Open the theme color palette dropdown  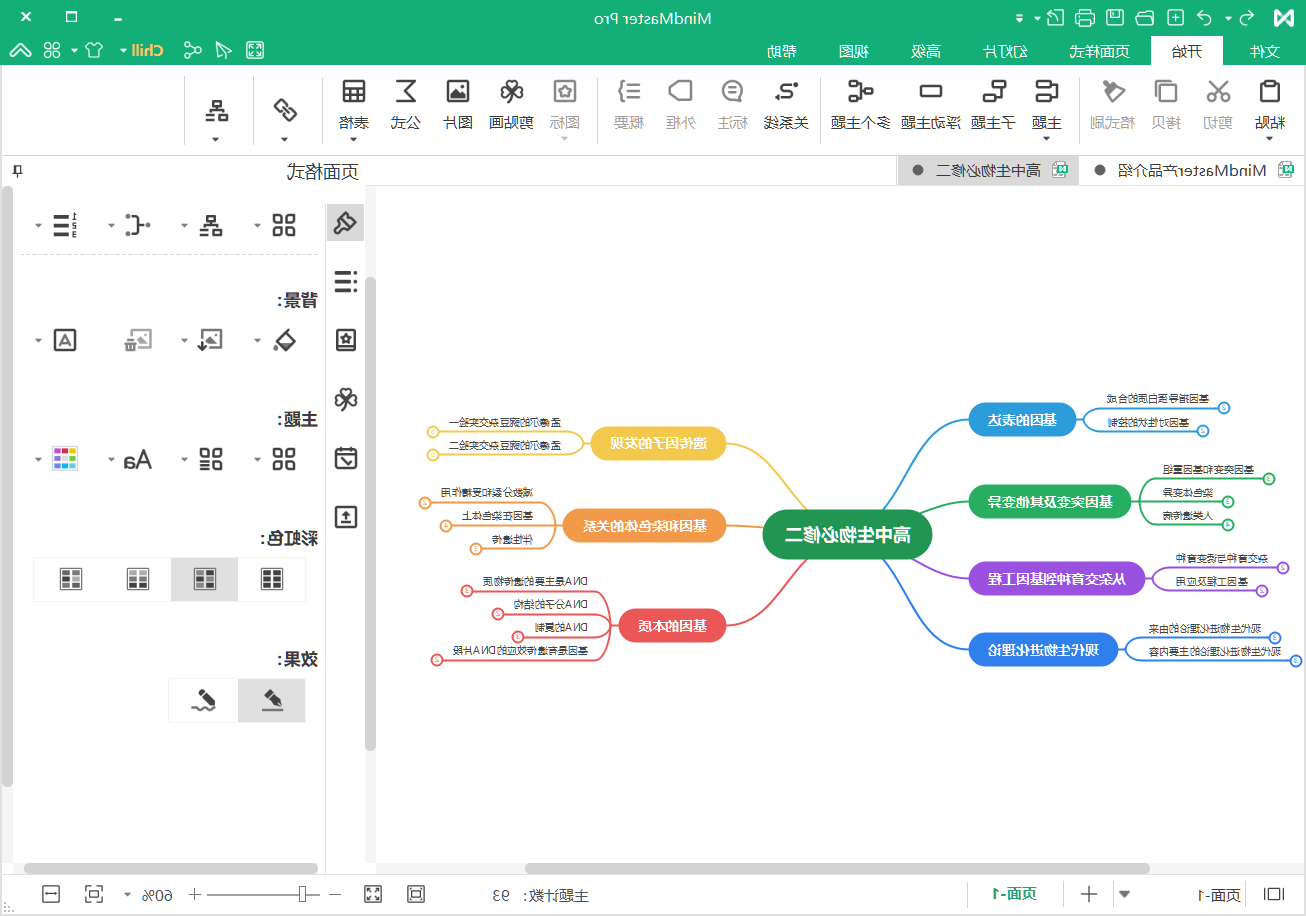point(39,460)
